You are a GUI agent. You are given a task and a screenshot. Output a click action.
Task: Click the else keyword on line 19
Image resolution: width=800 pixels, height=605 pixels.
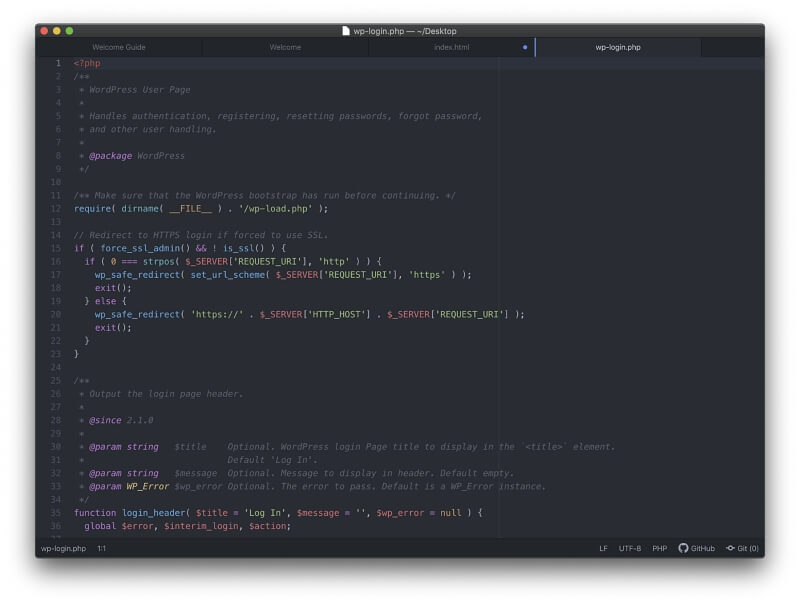coord(106,301)
